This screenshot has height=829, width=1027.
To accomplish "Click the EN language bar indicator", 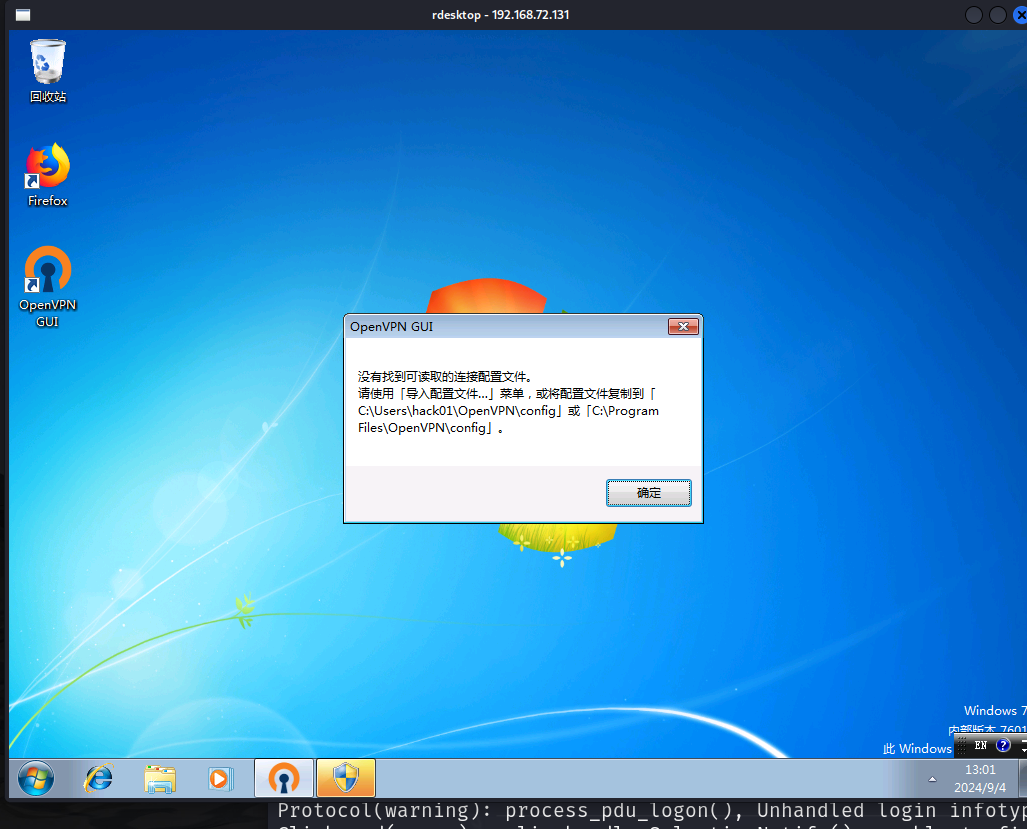I will [x=980, y=745].
